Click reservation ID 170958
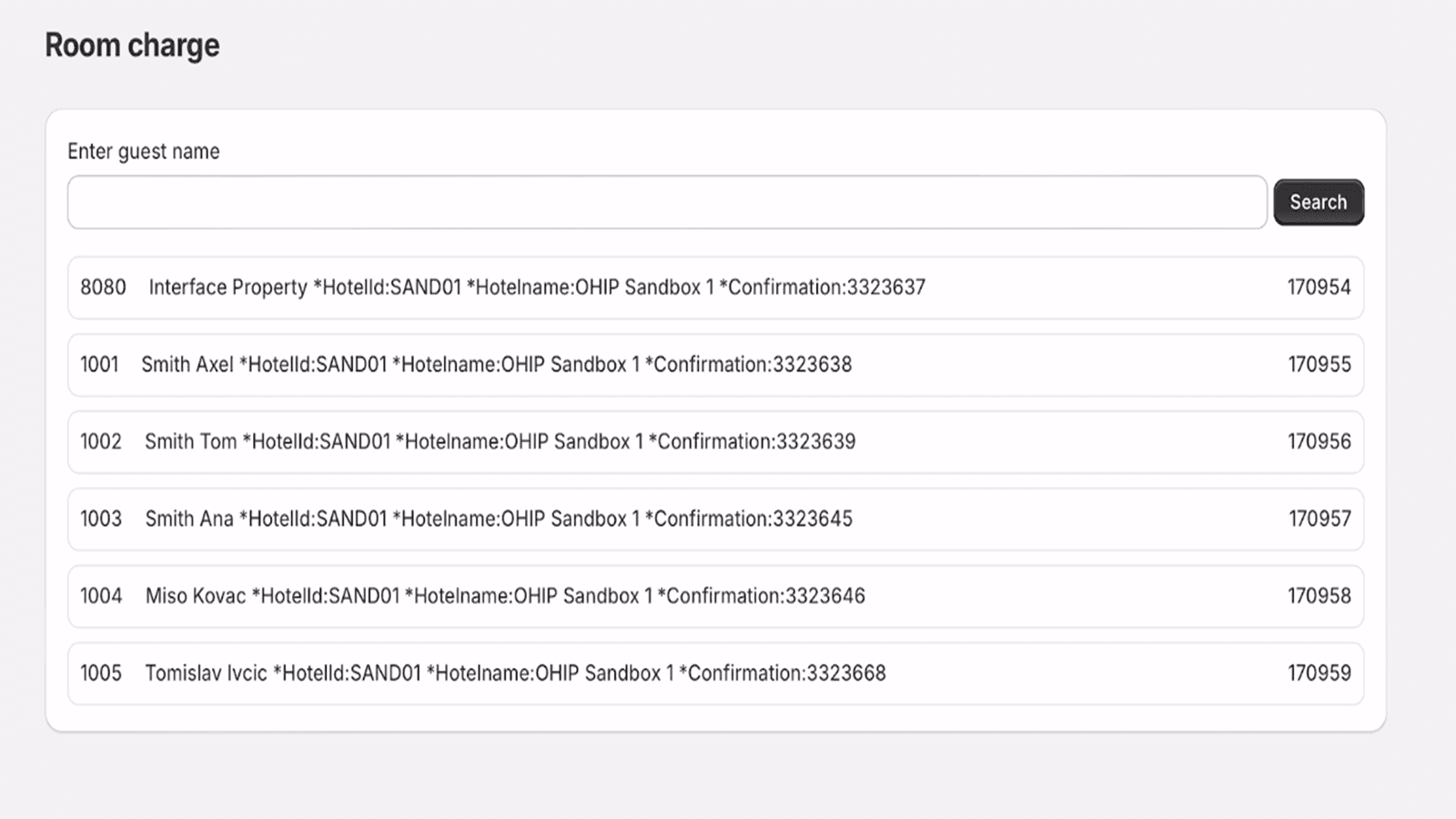 pyautogui.click(x=1319, y=597)
